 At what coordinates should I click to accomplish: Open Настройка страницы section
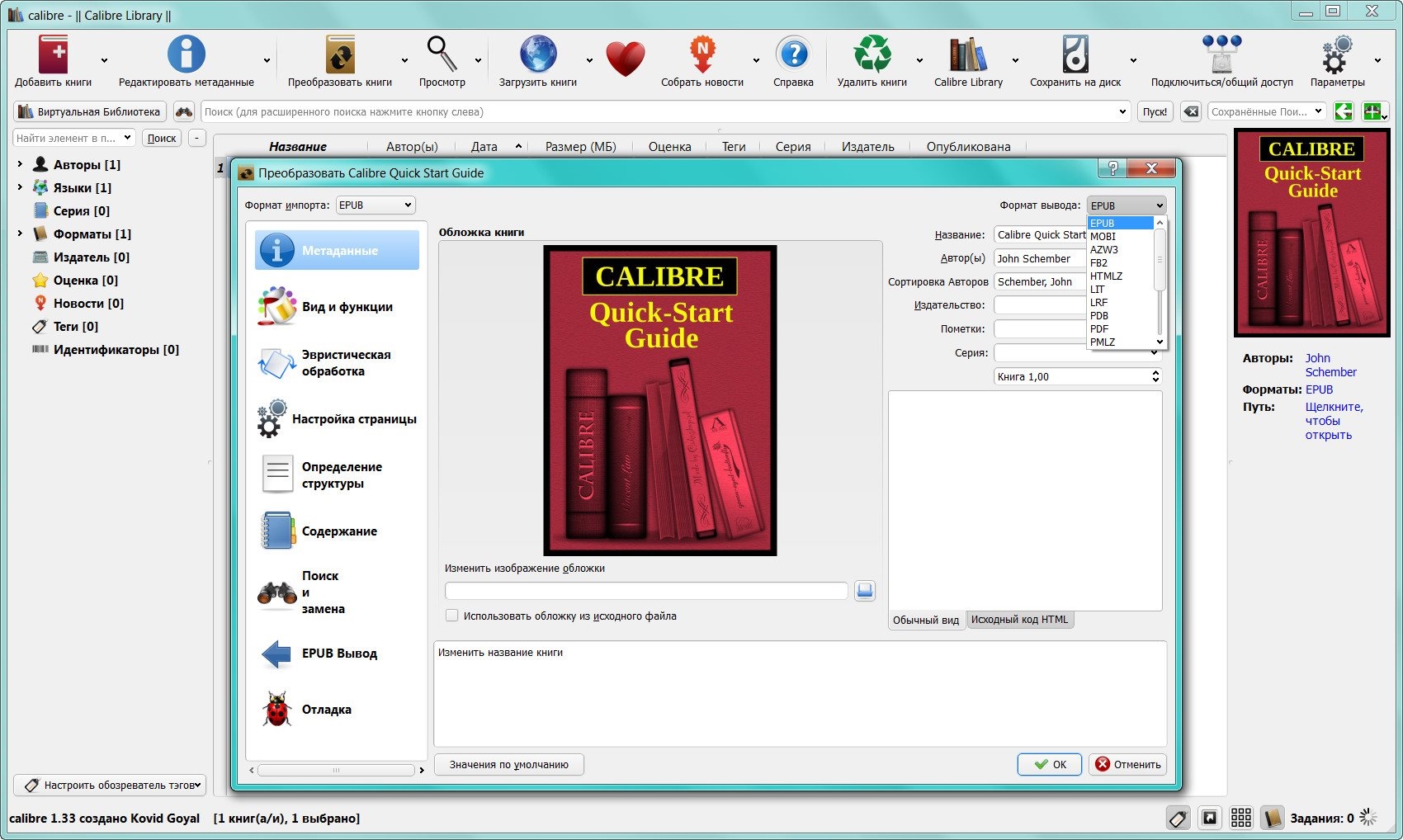point(337,419)
